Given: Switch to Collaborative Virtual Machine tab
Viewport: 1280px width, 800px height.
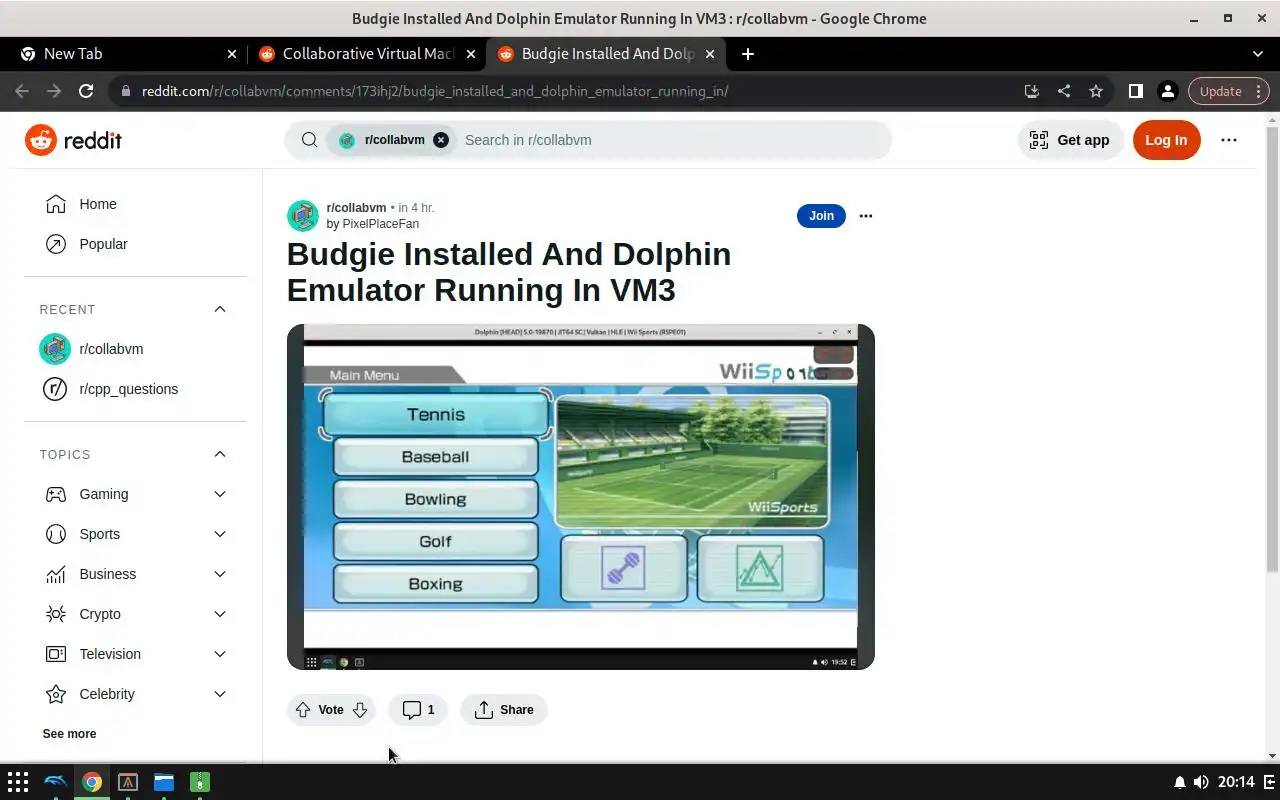Looking at the screenshot, I should pos(365,54).
